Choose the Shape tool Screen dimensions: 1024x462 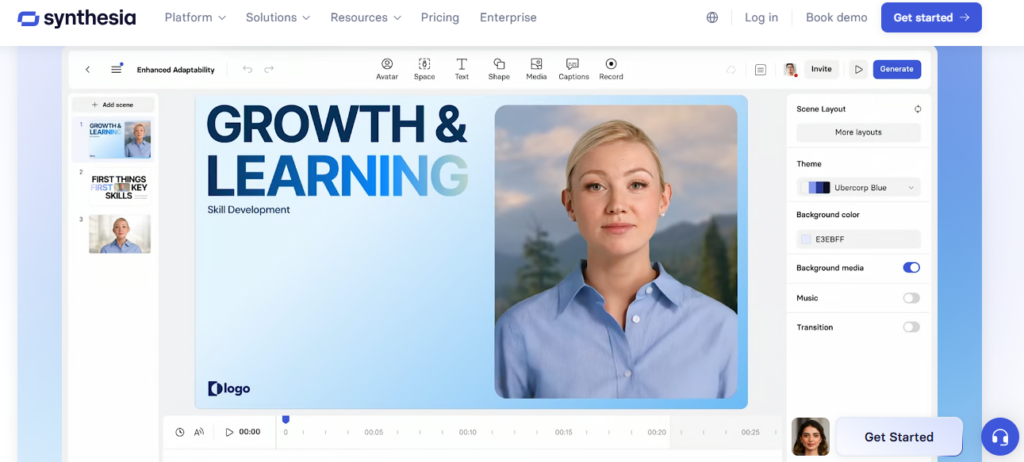coord(499,64)
